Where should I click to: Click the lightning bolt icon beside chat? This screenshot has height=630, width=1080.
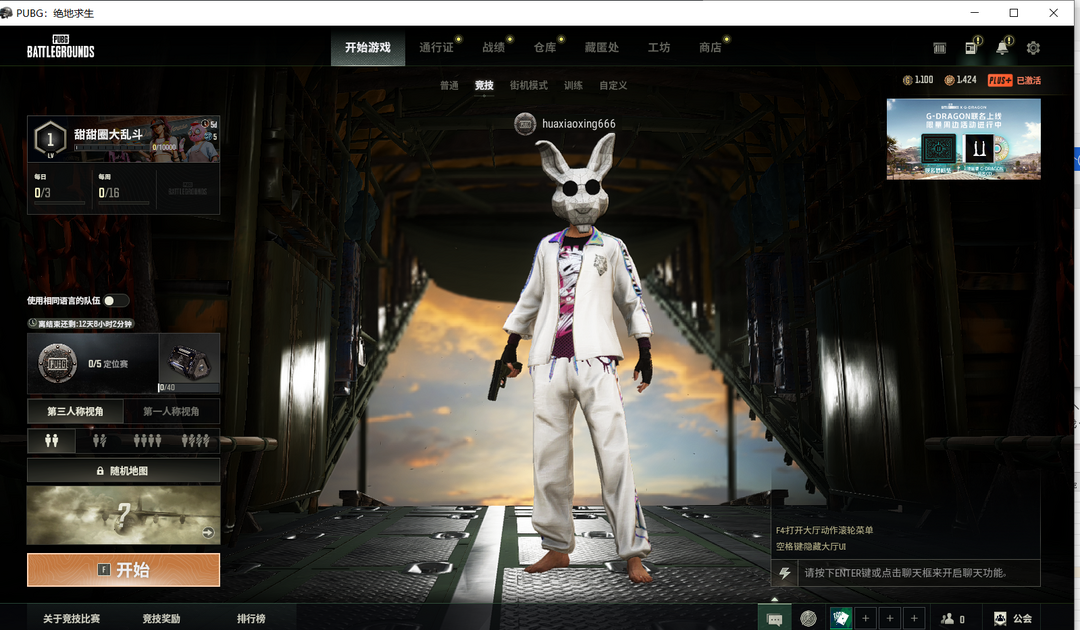784,573
